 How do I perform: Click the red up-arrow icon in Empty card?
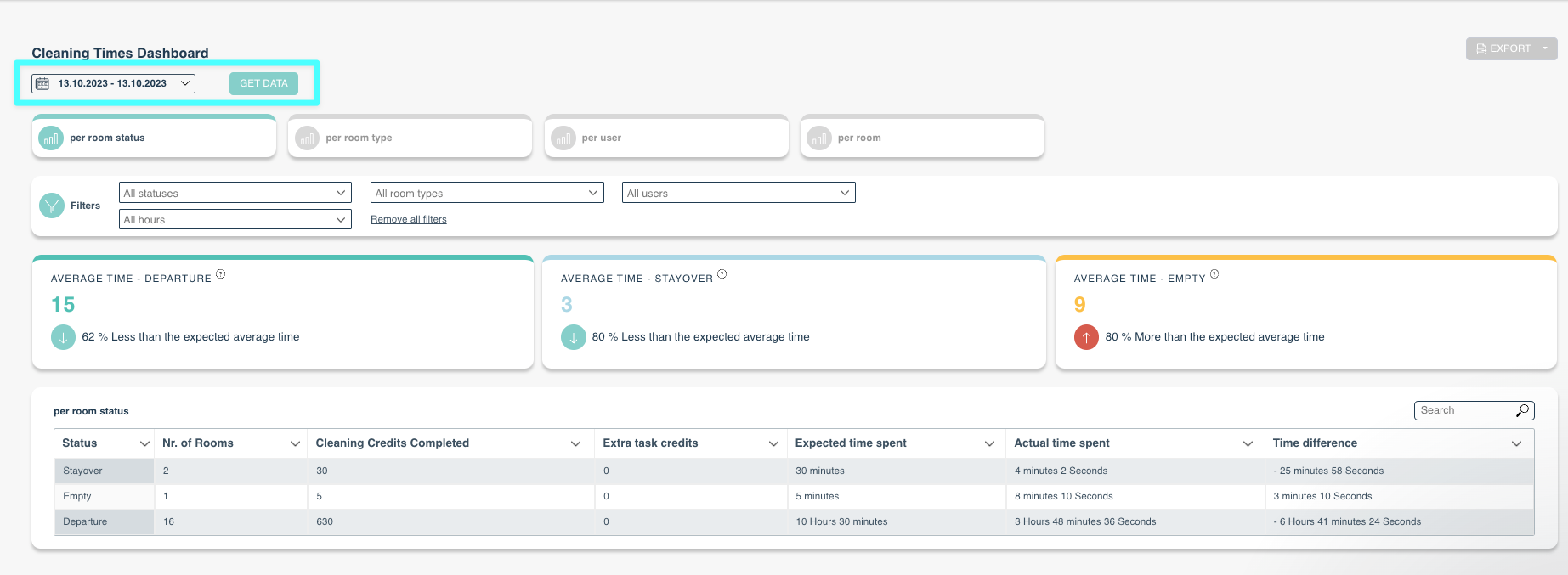coord(1086,337)
